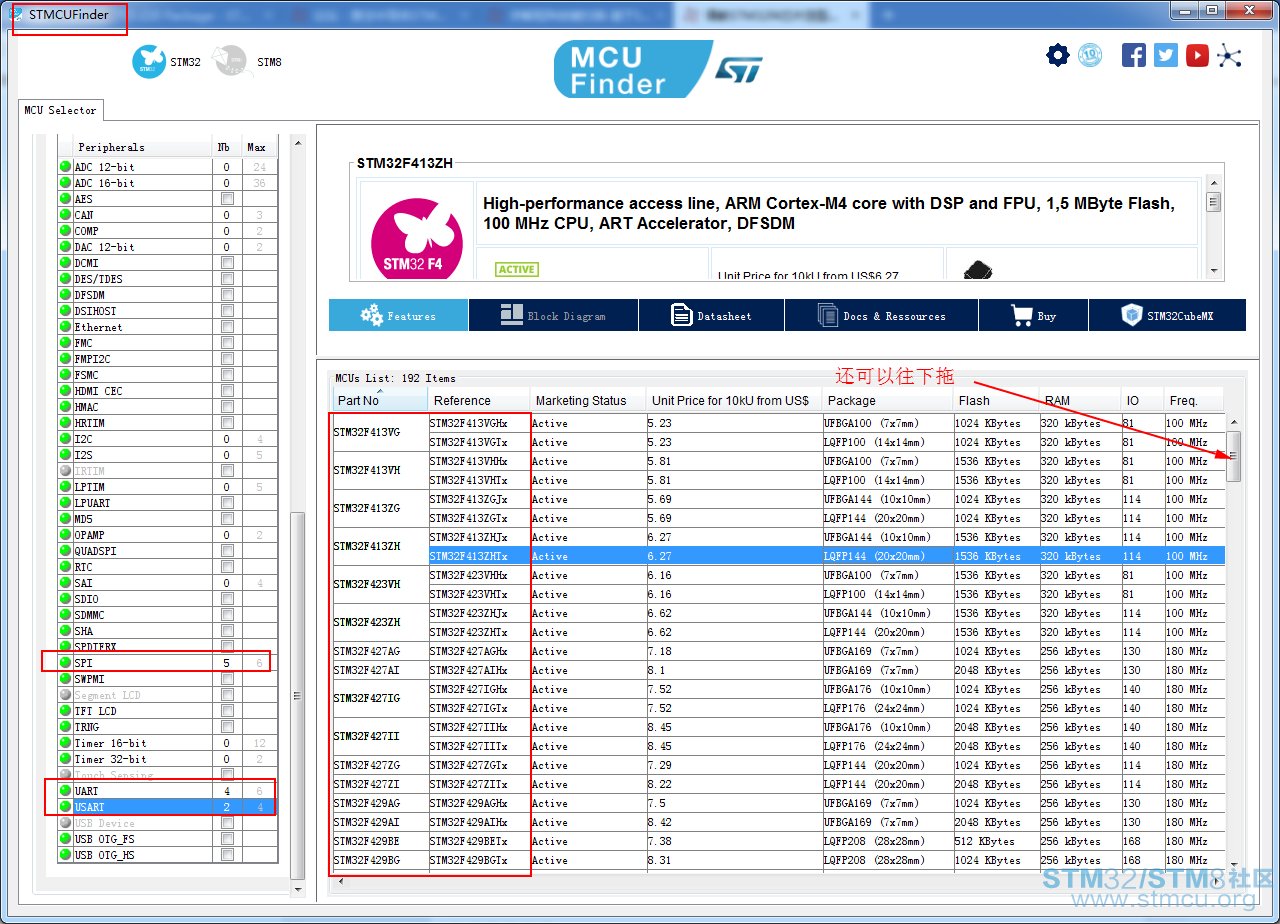Select the STM32F413ZHTx highlighted row
Image resolution: width=1280 pixels, height=924 pixels.
(777, 556)
